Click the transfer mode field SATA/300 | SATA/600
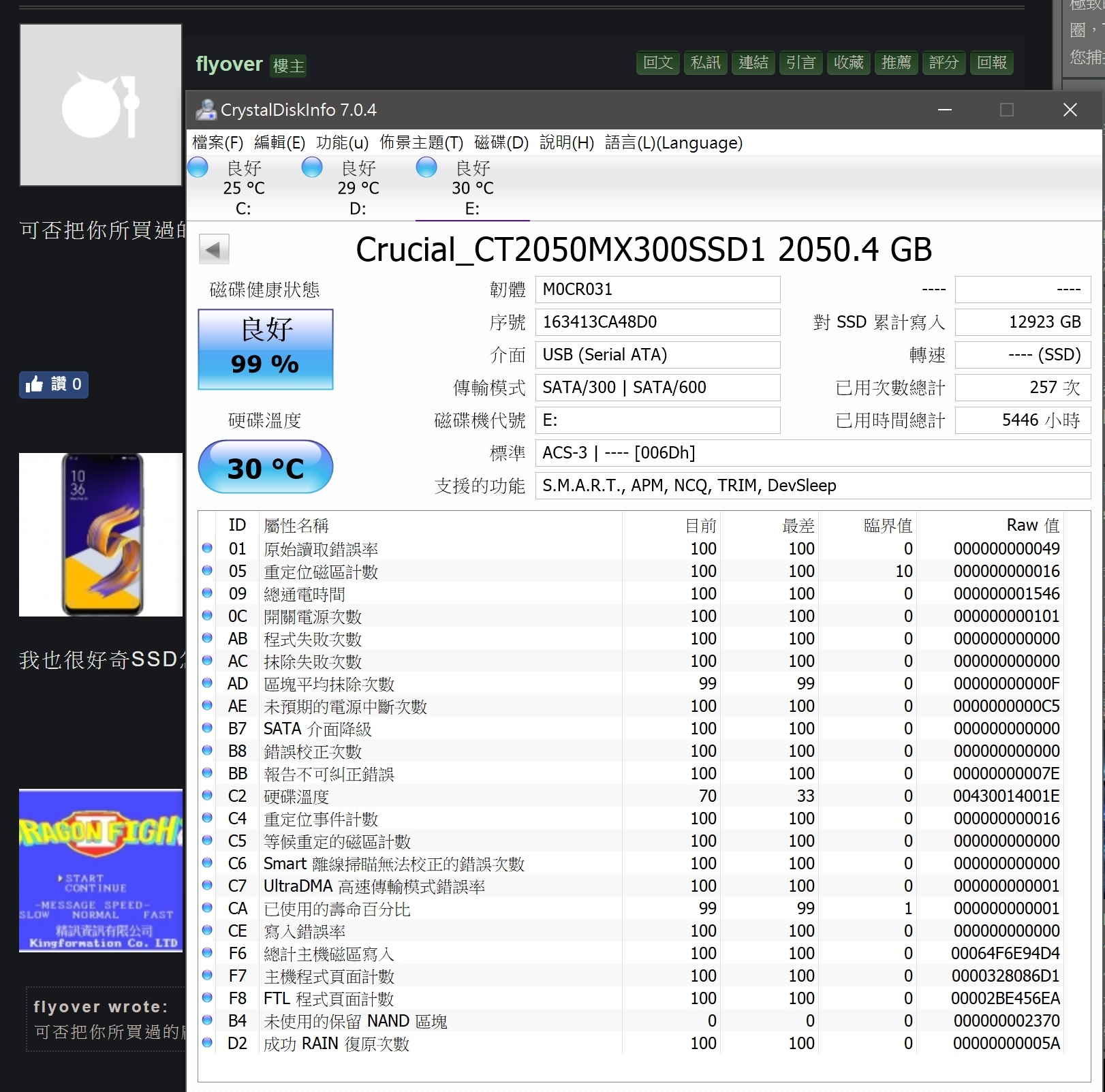Viewport: 1105px width, 1092px height. (657, 388)
